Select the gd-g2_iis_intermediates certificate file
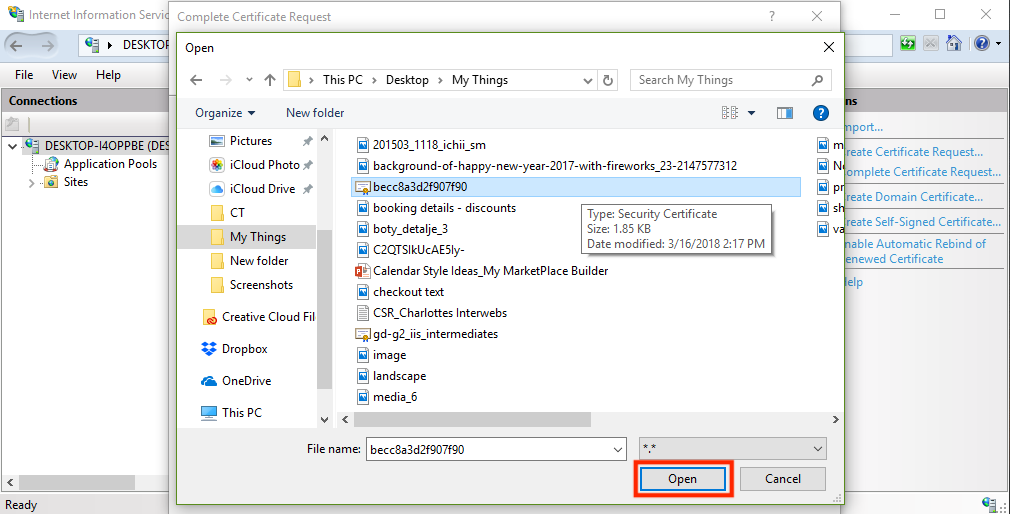This screenshot has width=1010, height=514. [x=435, y=334]
